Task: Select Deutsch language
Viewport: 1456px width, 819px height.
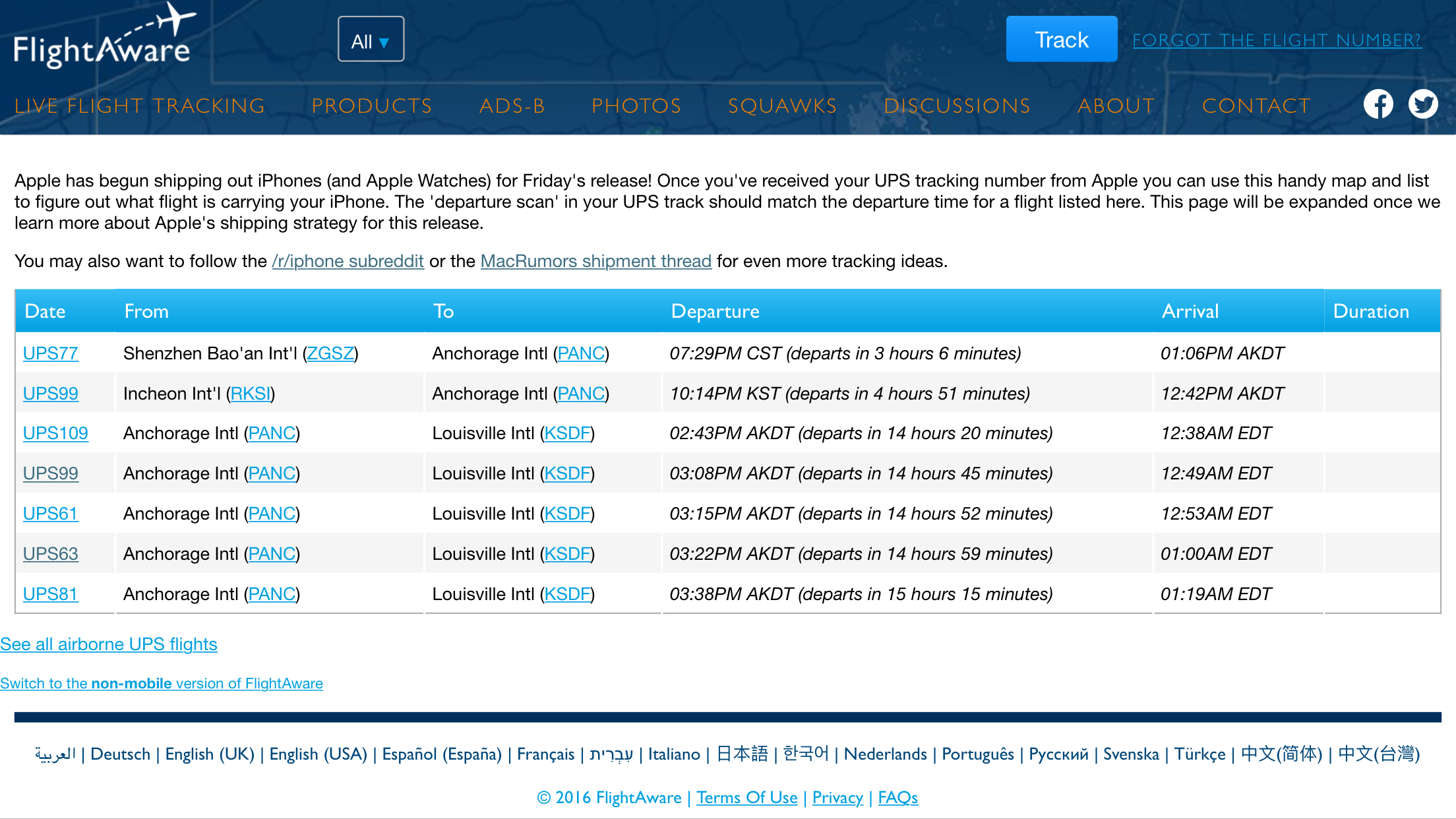Action: tap(120, 754)
